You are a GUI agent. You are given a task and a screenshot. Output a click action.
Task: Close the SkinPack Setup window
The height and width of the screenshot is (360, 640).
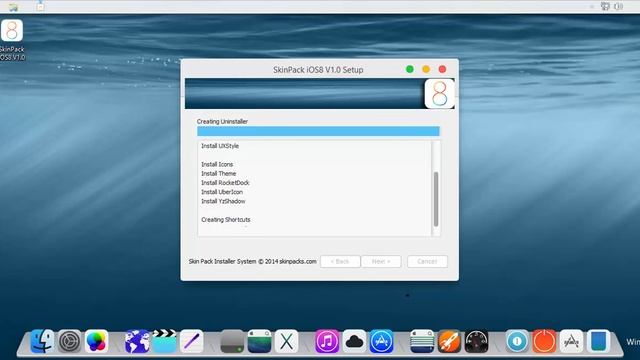tap(442, 69)
